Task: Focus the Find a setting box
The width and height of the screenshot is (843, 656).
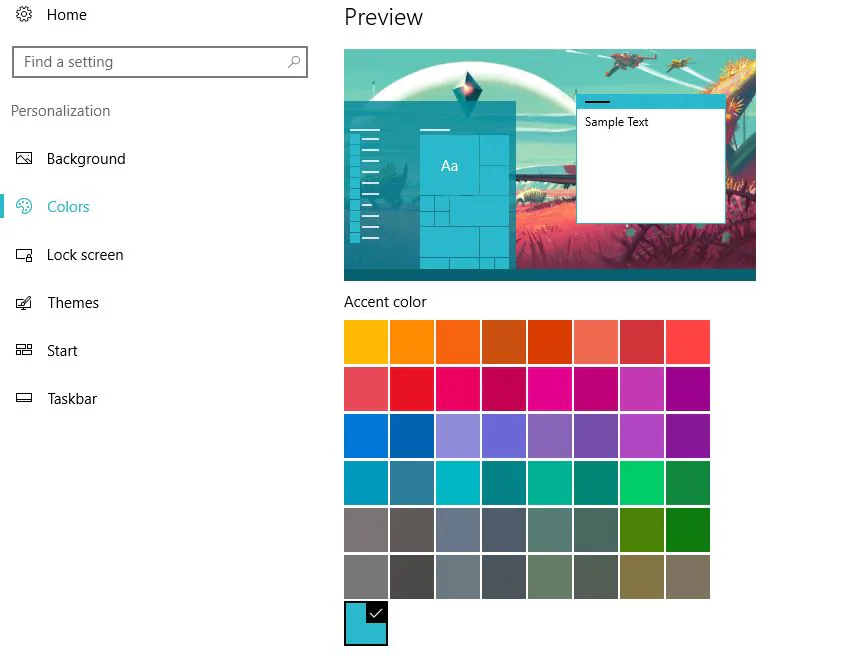Action: 160,62
